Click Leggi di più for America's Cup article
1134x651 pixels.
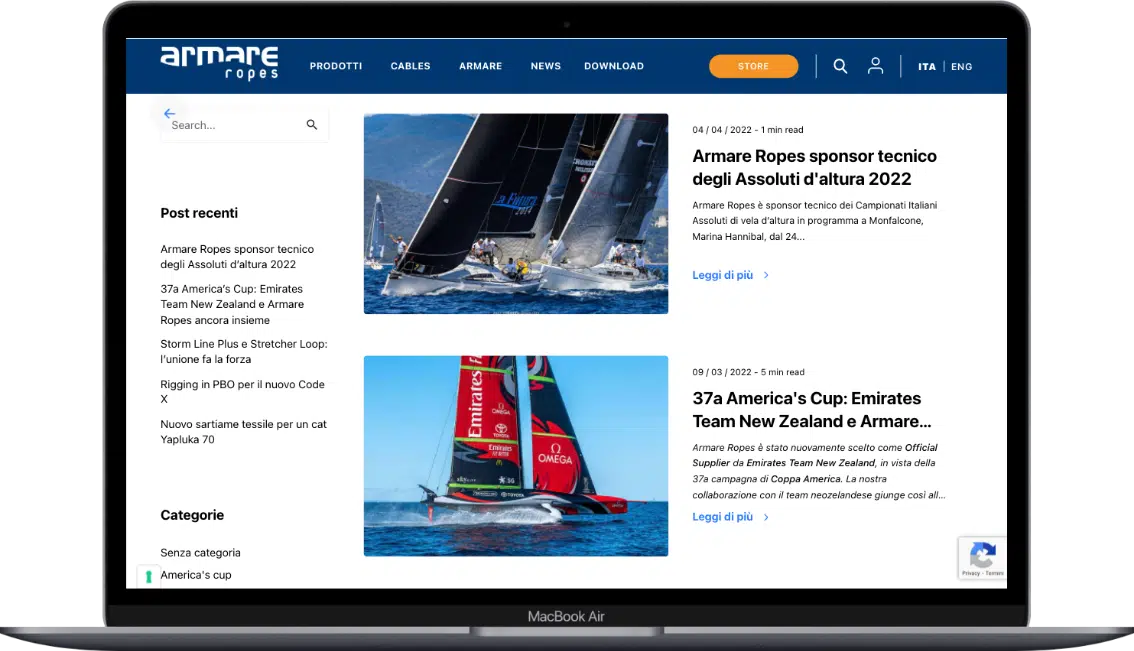(x=722, y=516)
